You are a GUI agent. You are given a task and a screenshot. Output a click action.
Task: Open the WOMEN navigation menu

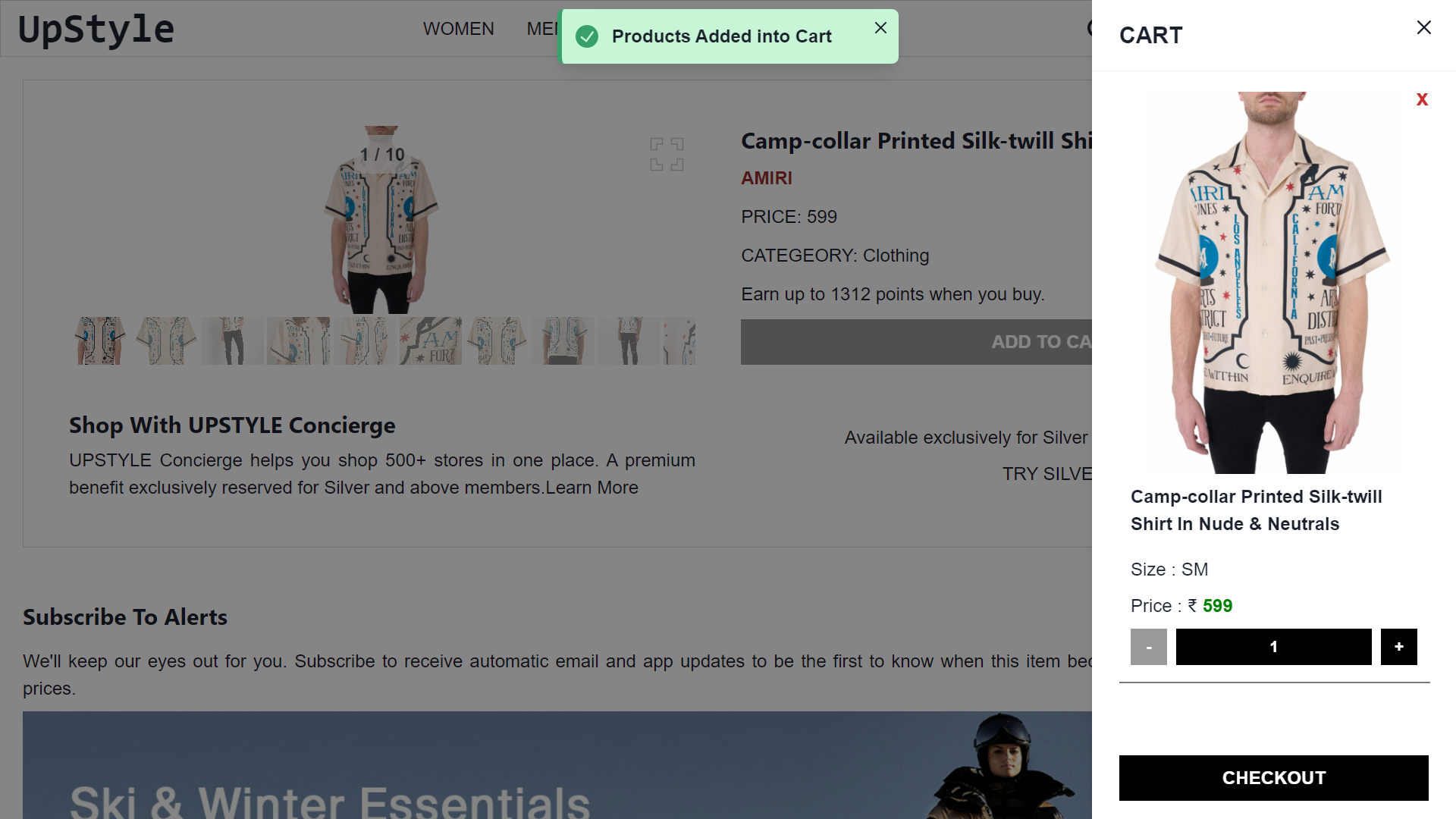[458, 29]
